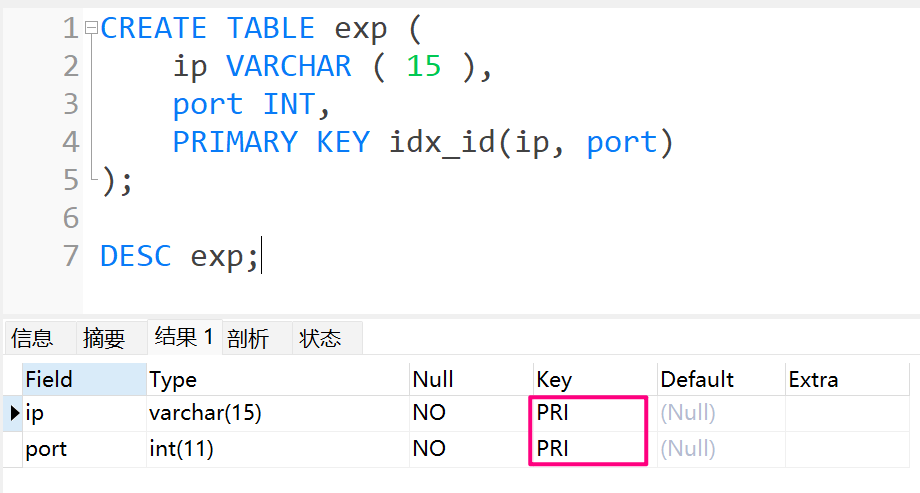
Task: Go to the 状态 tab
Action: [x=320, y=339]
